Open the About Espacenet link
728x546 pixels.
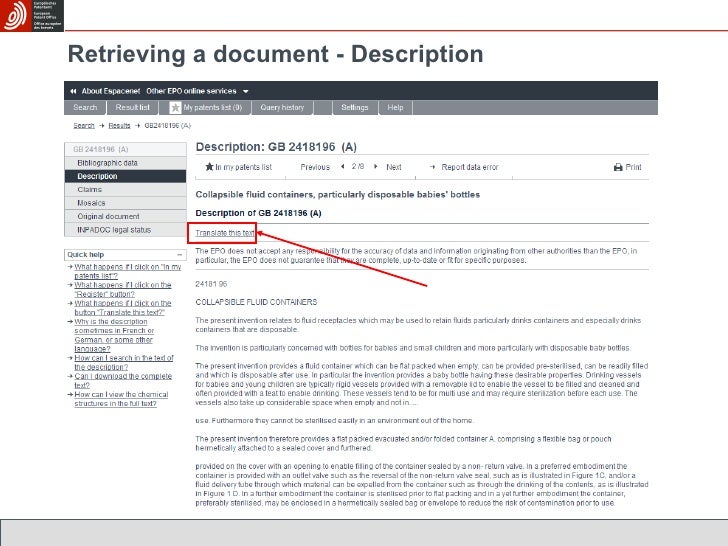coord(111,91)
